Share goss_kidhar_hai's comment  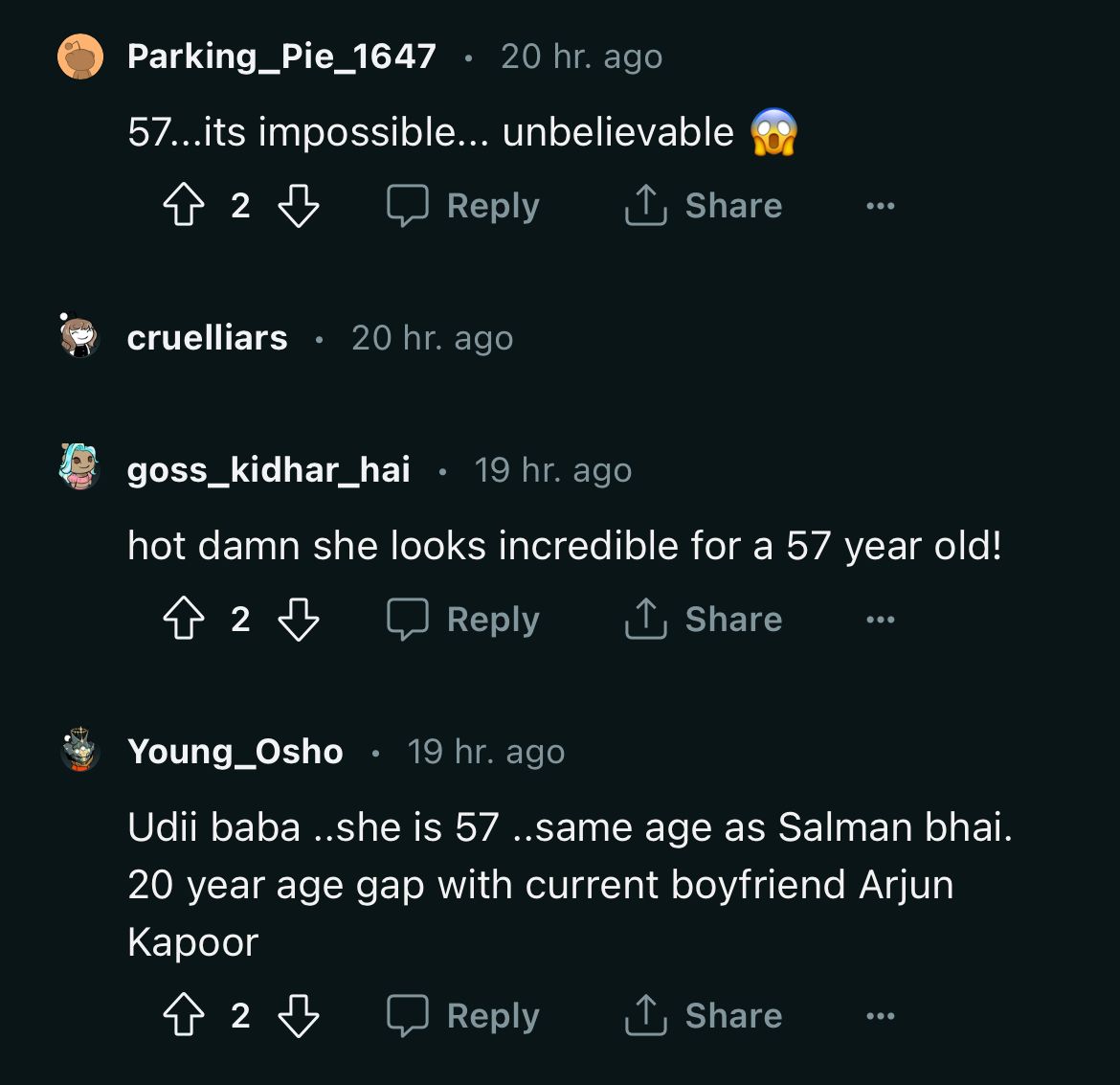704,620
